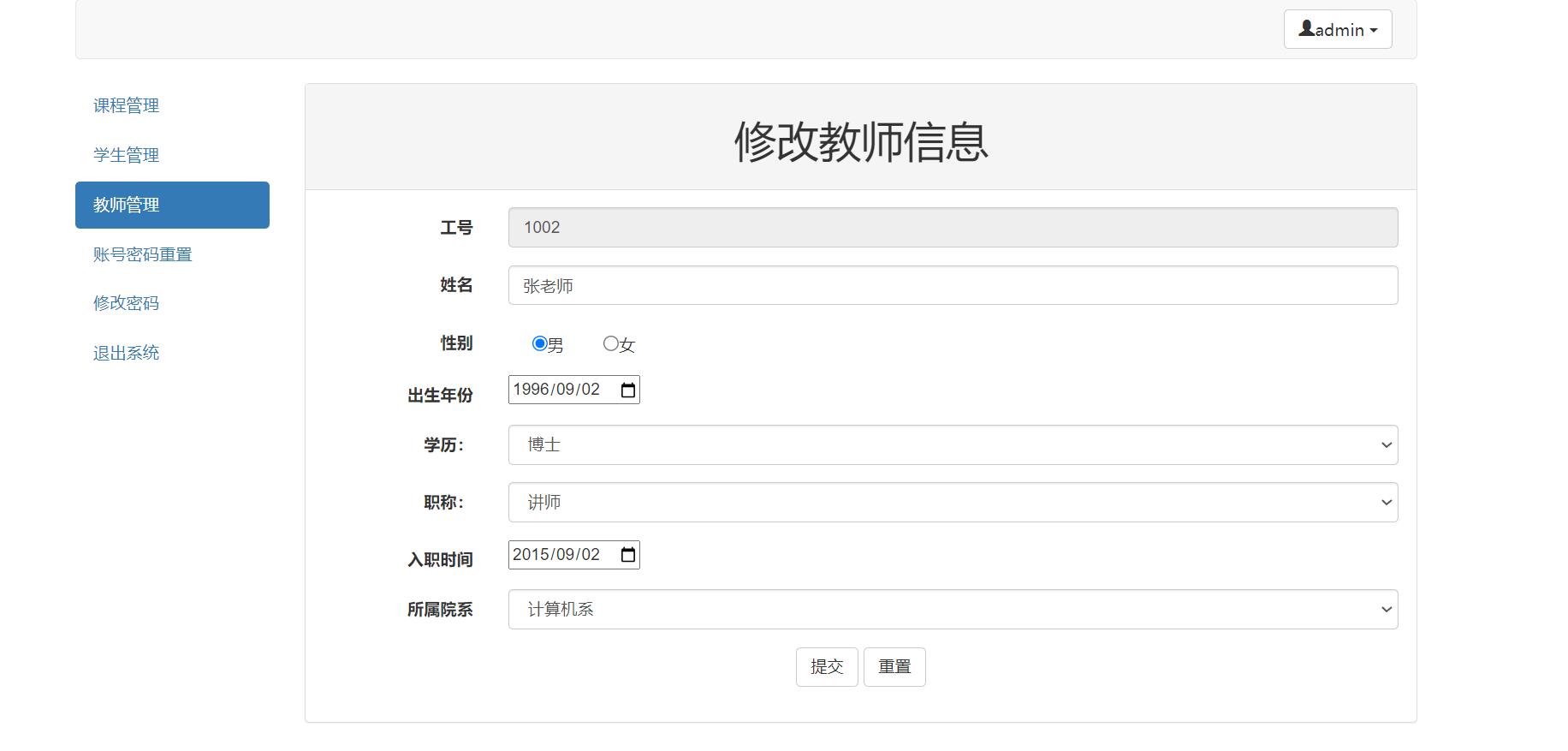Click the 性别 label

tap(456, 343)
